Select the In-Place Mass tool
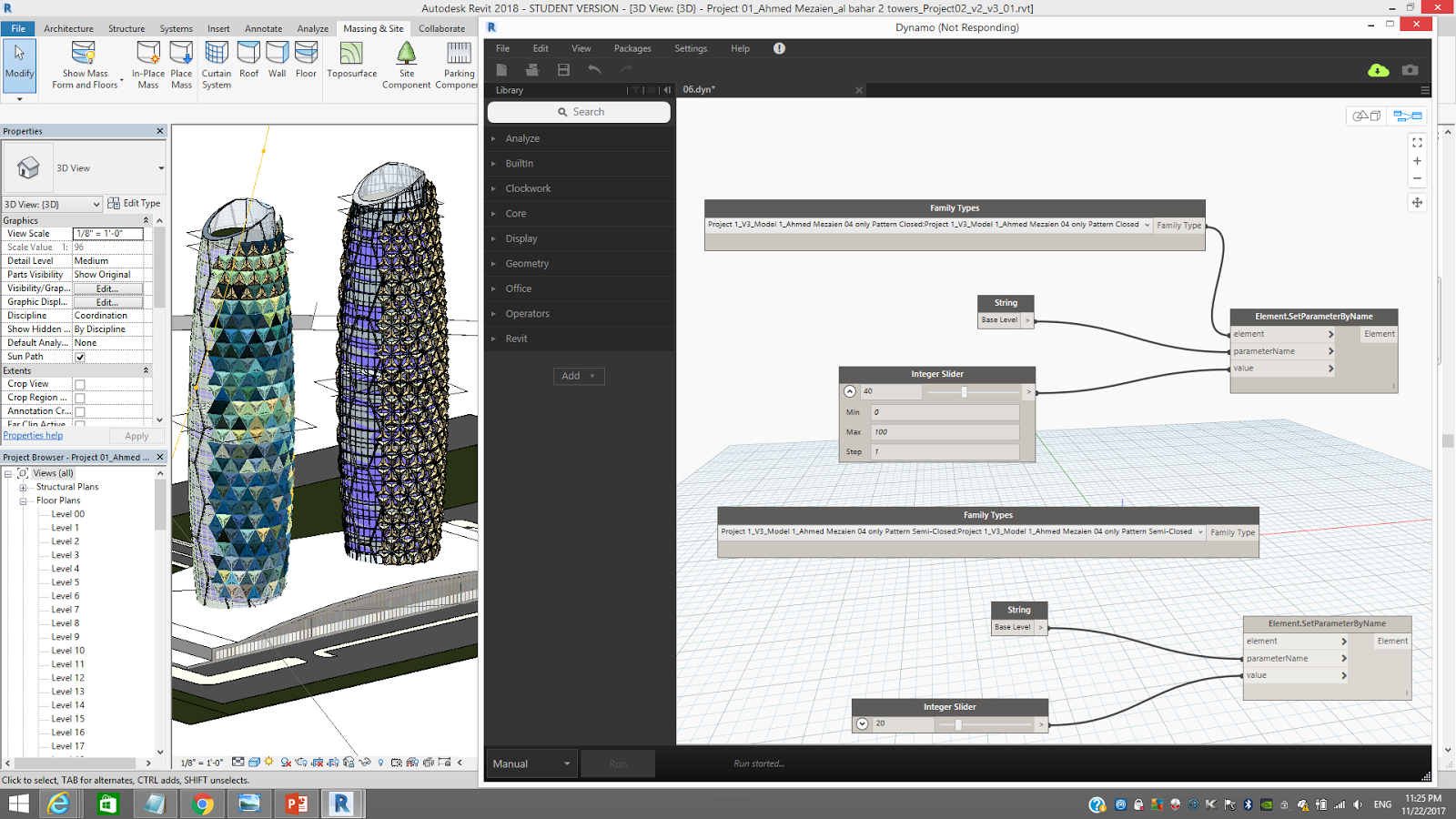This screenshot has height=819, width=1456. tap(147, 64)
